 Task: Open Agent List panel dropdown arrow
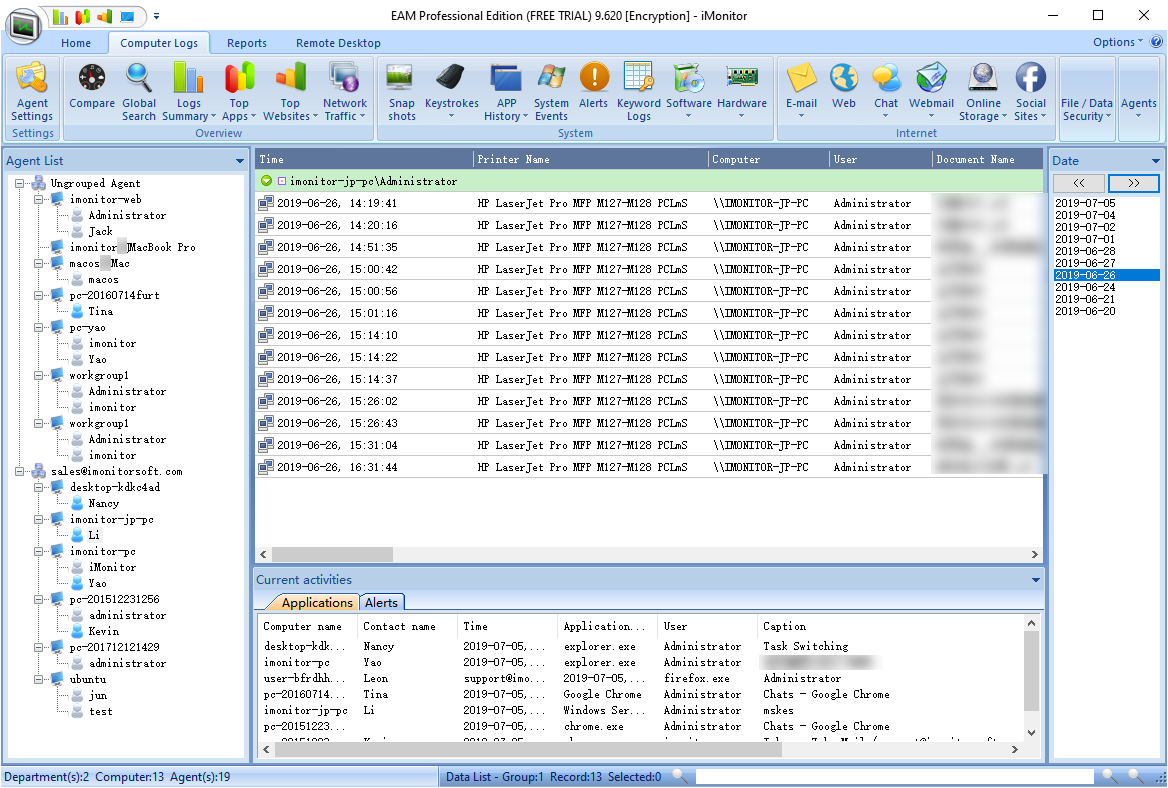pos(240,161)
